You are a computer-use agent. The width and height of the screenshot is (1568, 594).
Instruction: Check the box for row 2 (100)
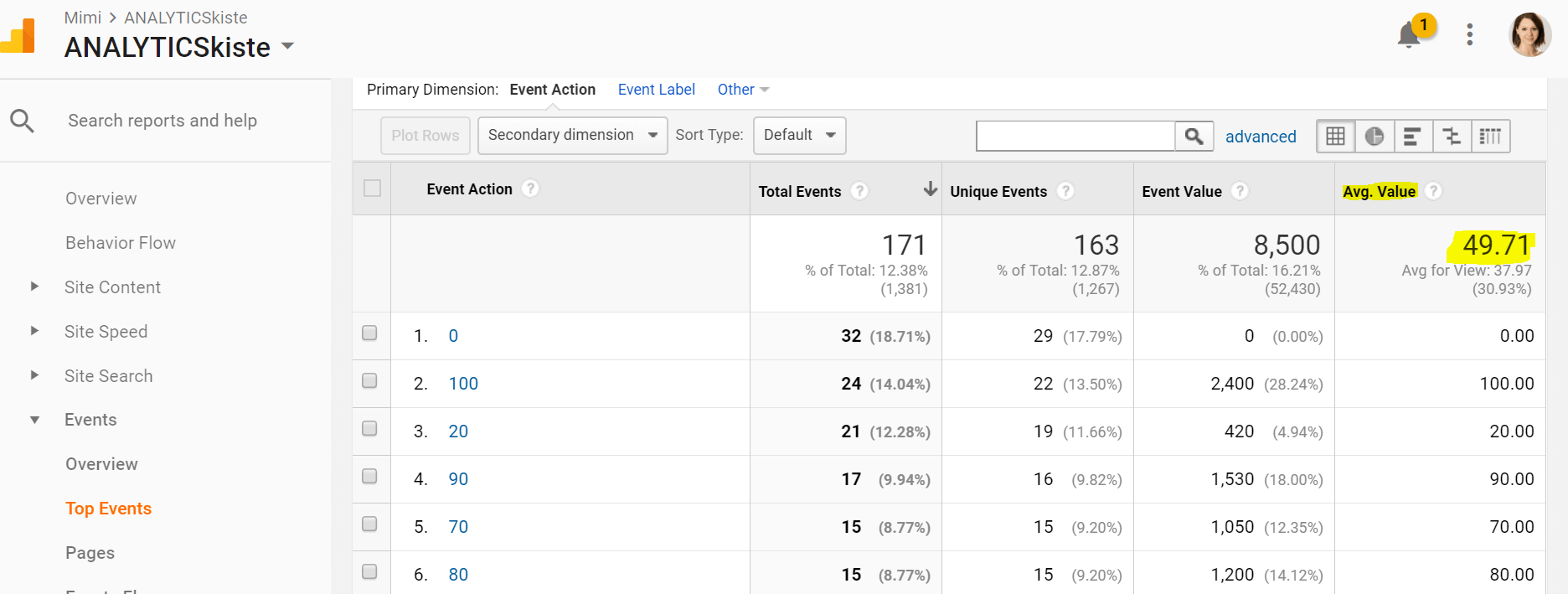click(x=369, y=381)
